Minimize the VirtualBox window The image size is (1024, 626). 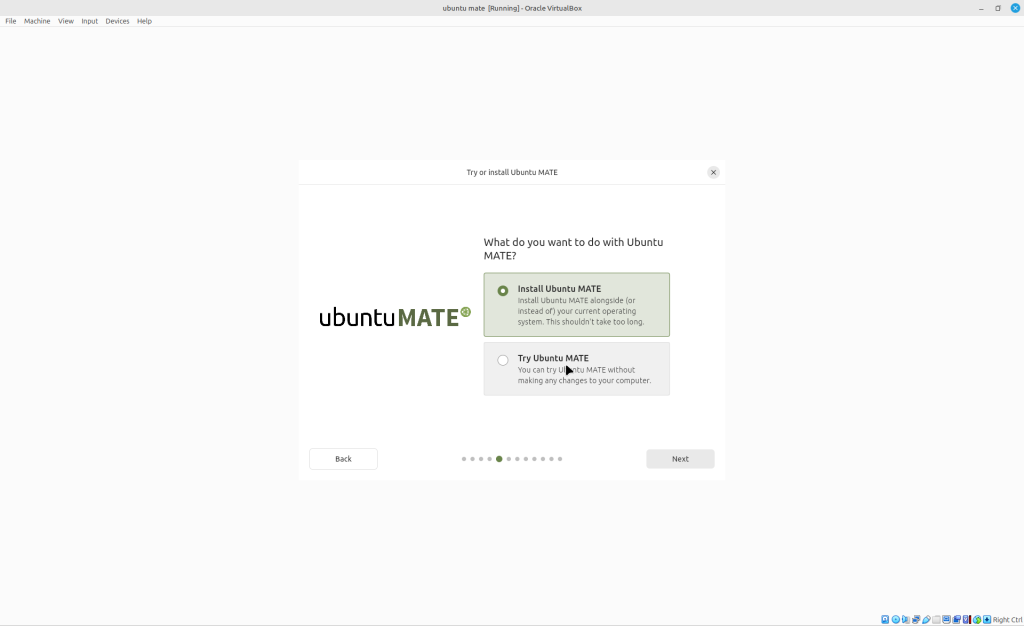[981, 8]
